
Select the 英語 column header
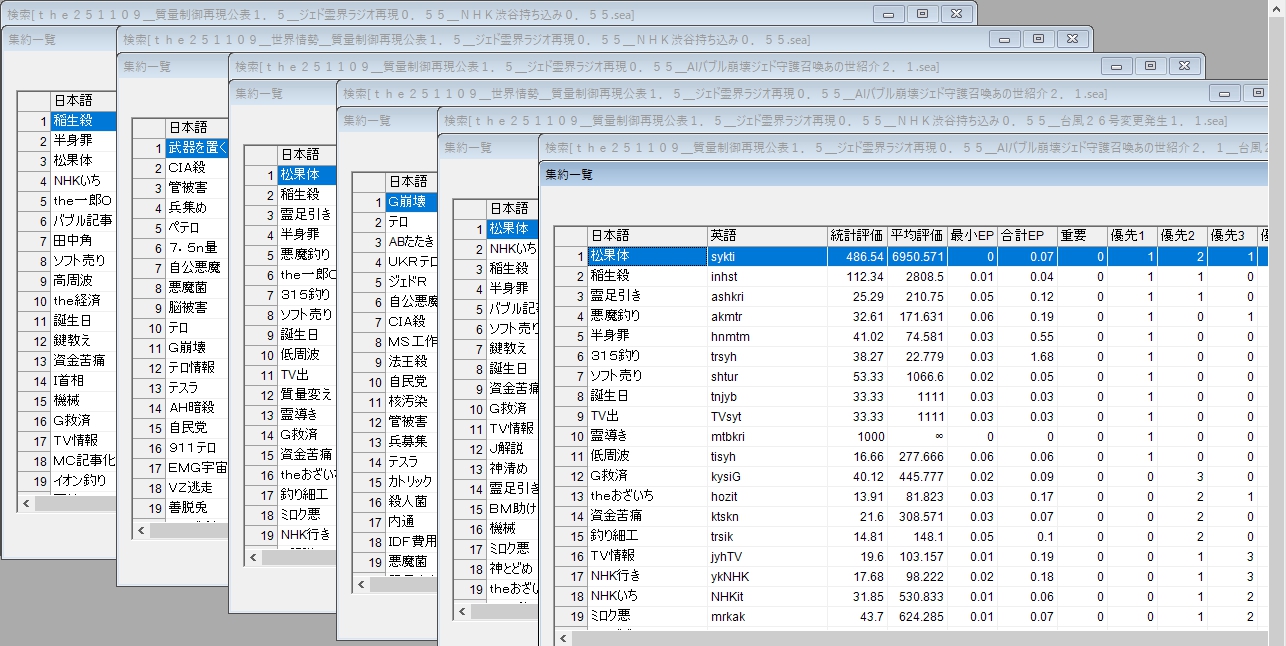pos(766,236)
